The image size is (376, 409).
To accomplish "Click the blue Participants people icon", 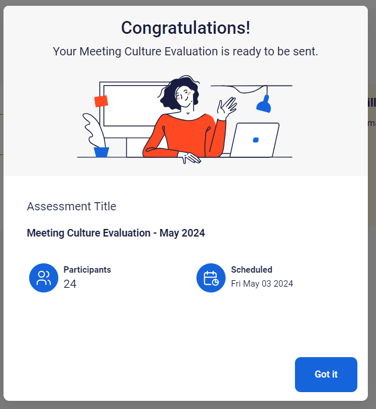I will coord(44,278).
